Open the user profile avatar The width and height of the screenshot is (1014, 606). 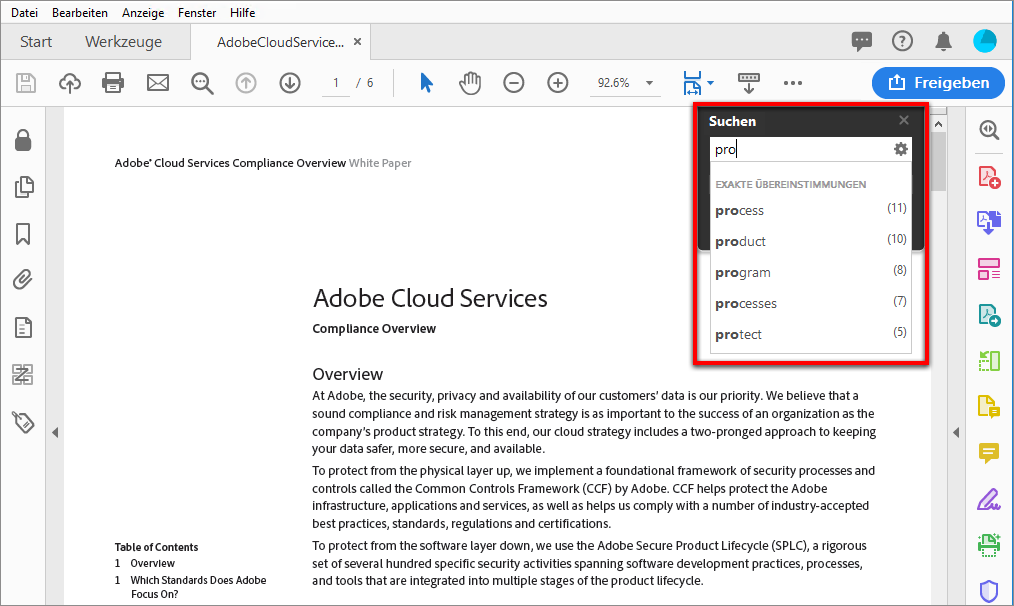985,41
